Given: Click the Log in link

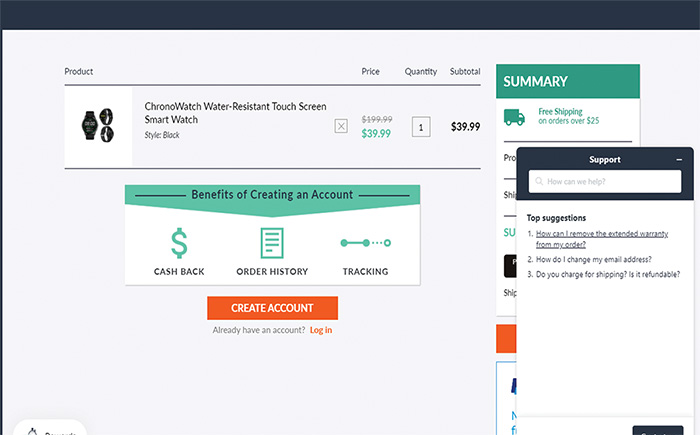Looking at the screenshot, I should (321, 330).
